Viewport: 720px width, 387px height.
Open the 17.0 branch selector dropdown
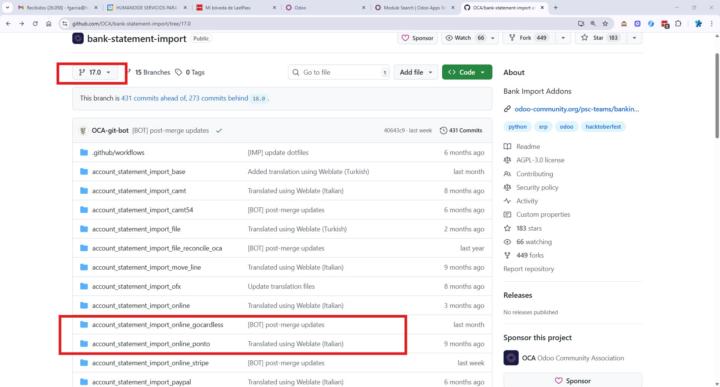94,73
